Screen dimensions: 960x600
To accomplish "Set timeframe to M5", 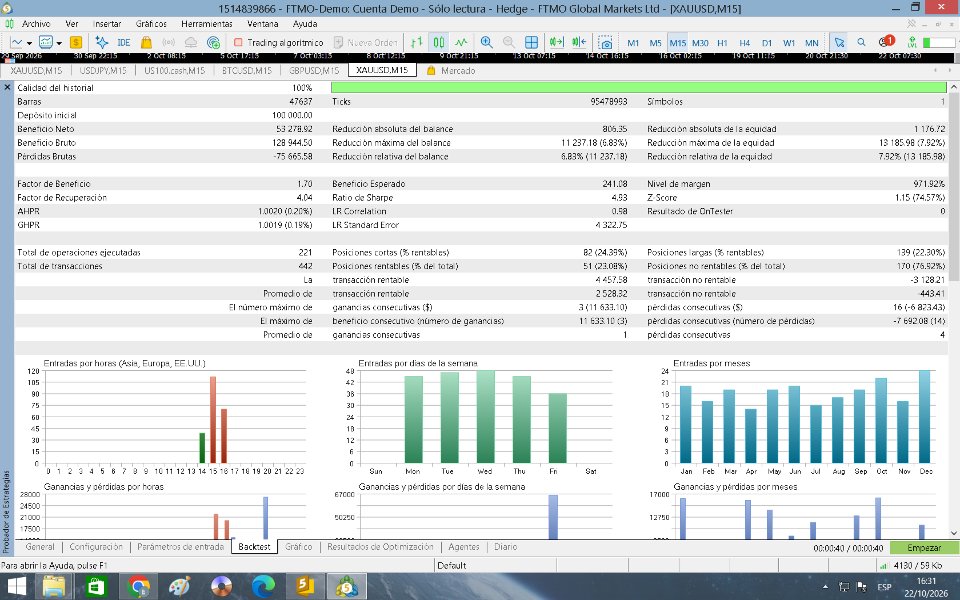I will [x=655, y=43].
